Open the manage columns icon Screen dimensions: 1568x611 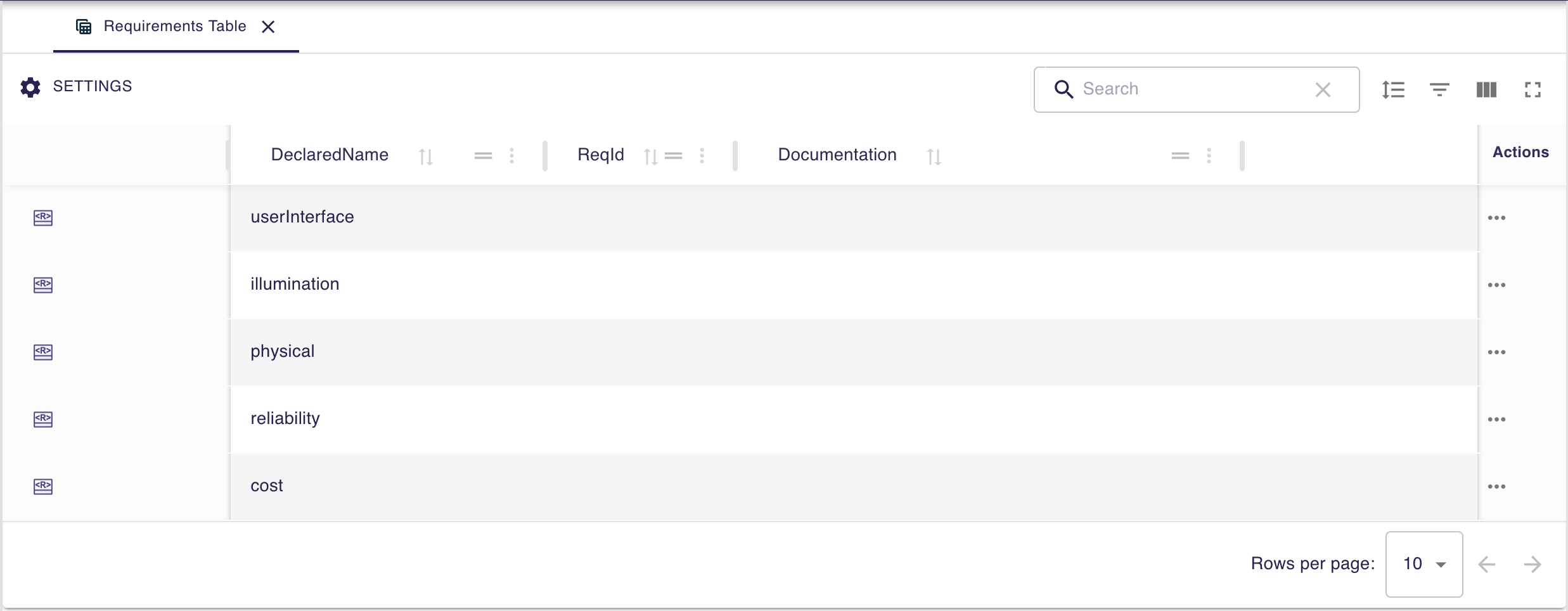click(1486, 89)
